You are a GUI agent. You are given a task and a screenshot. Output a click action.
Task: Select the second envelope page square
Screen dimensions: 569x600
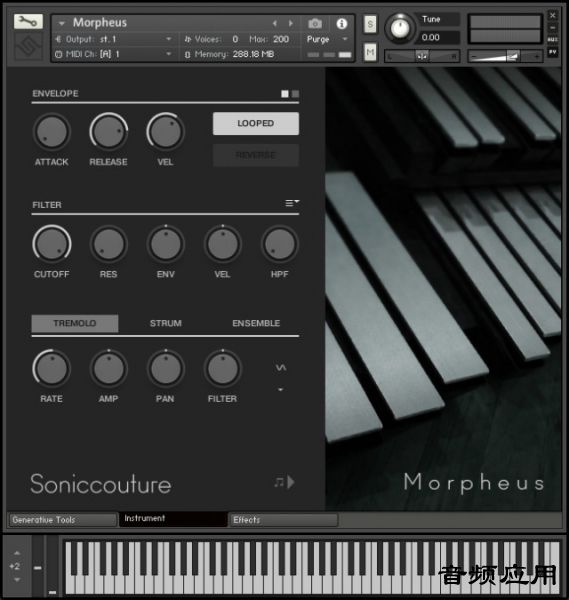tap(295, 94)
